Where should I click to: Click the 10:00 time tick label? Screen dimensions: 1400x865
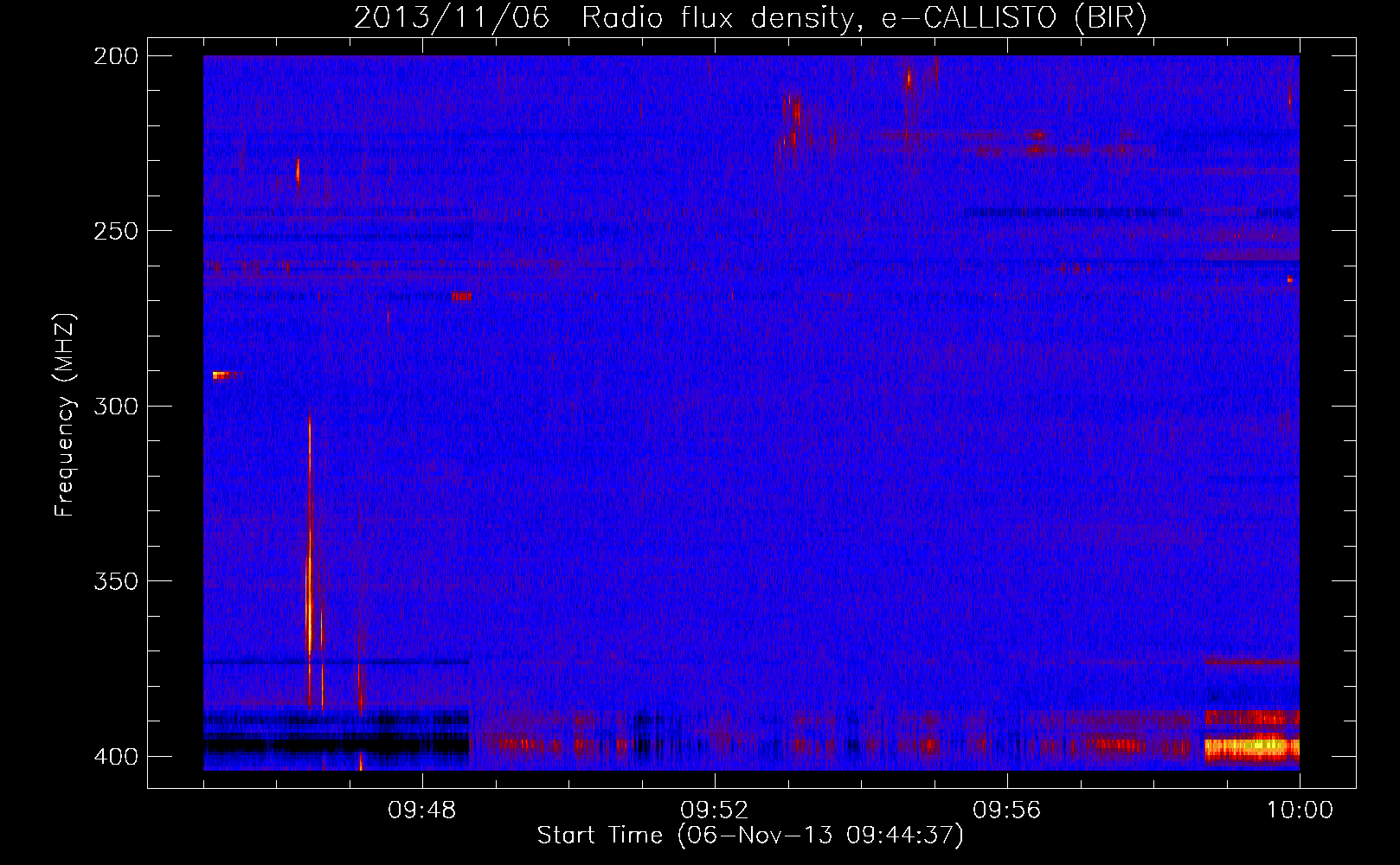click(x=1300, y=811)
